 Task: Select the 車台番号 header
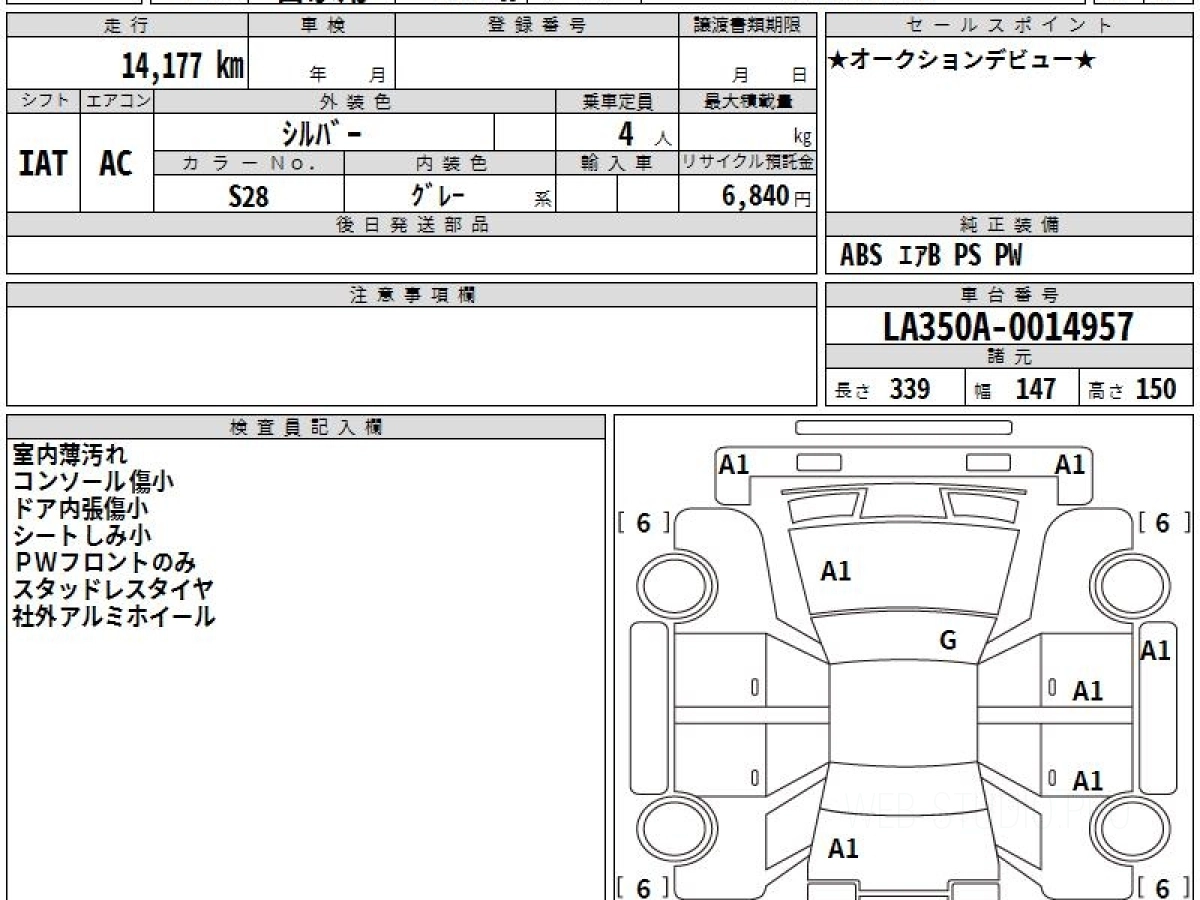coord(1009,295)
